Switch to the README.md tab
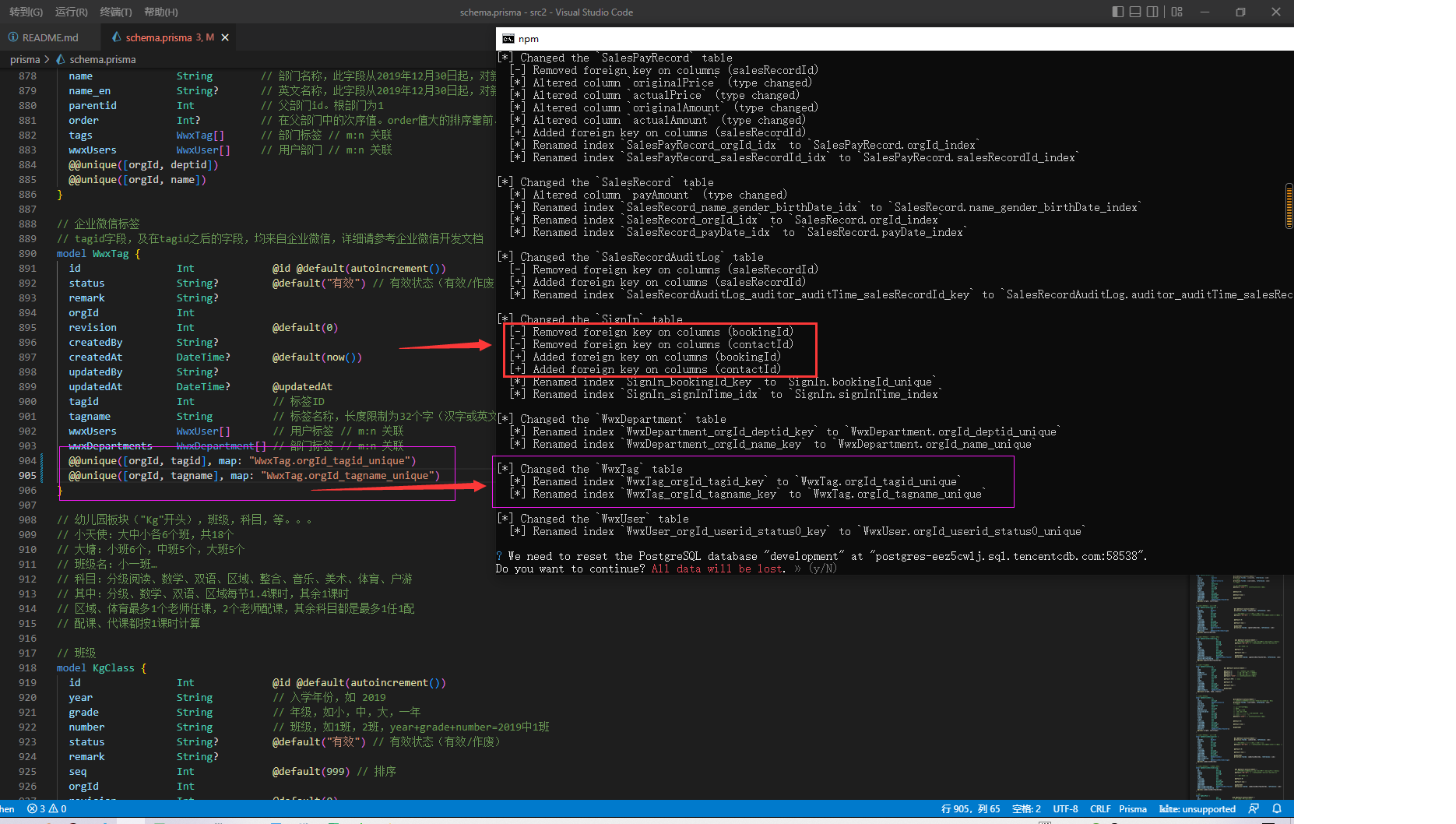This screenshot has width=1456, height=824. coord(50,37)
